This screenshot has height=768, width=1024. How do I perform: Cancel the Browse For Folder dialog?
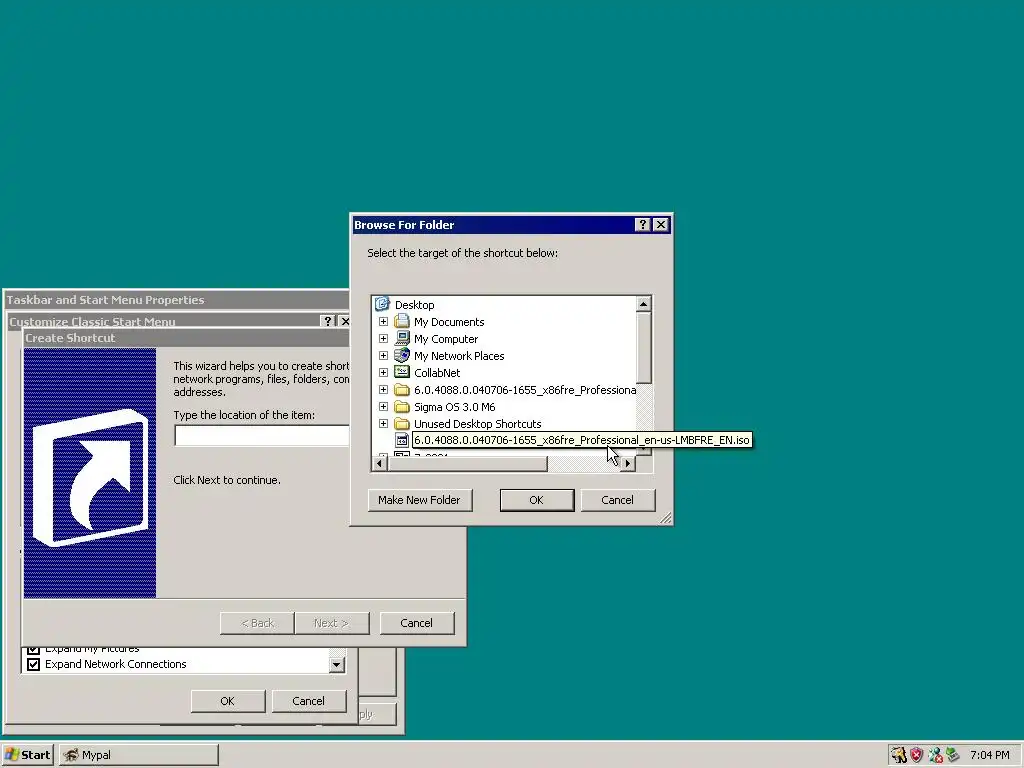(617, 500)
